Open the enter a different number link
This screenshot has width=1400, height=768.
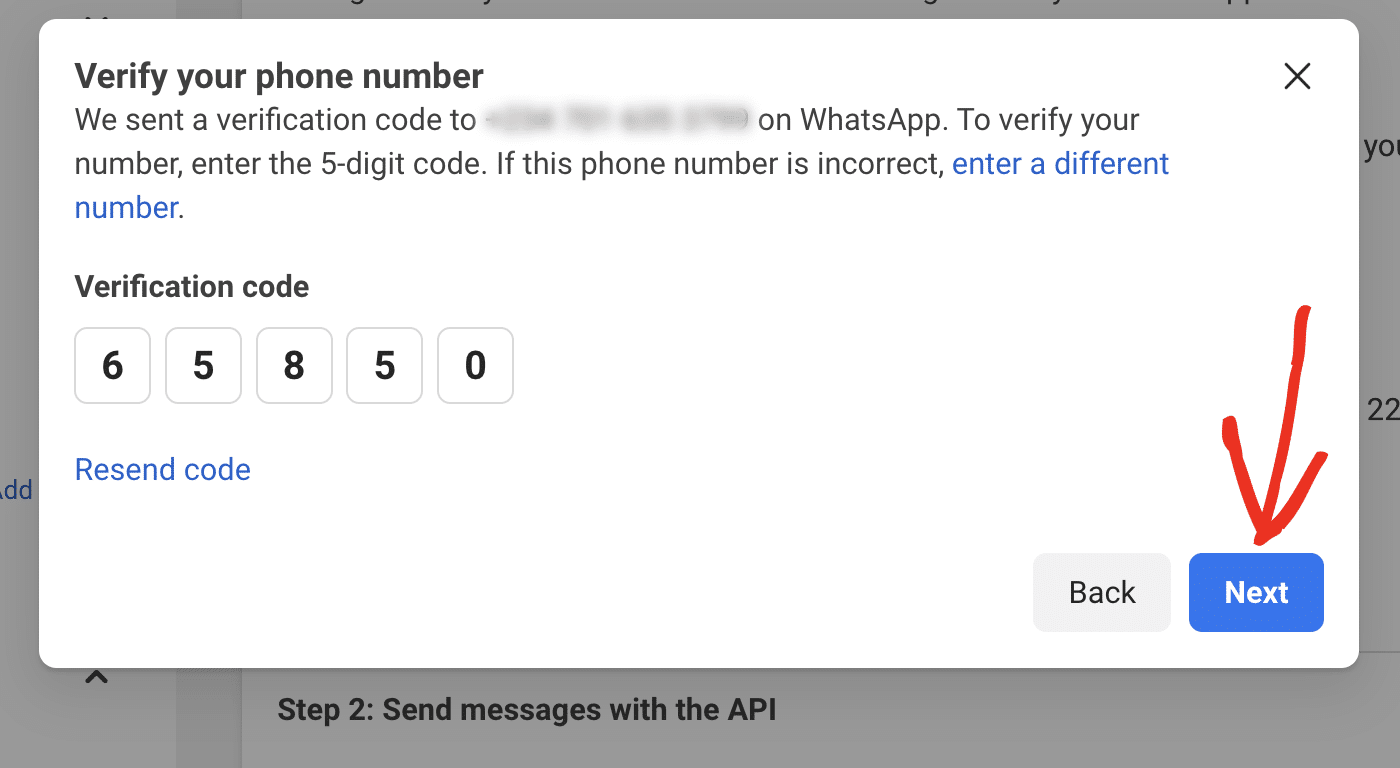coord(1060,163)
